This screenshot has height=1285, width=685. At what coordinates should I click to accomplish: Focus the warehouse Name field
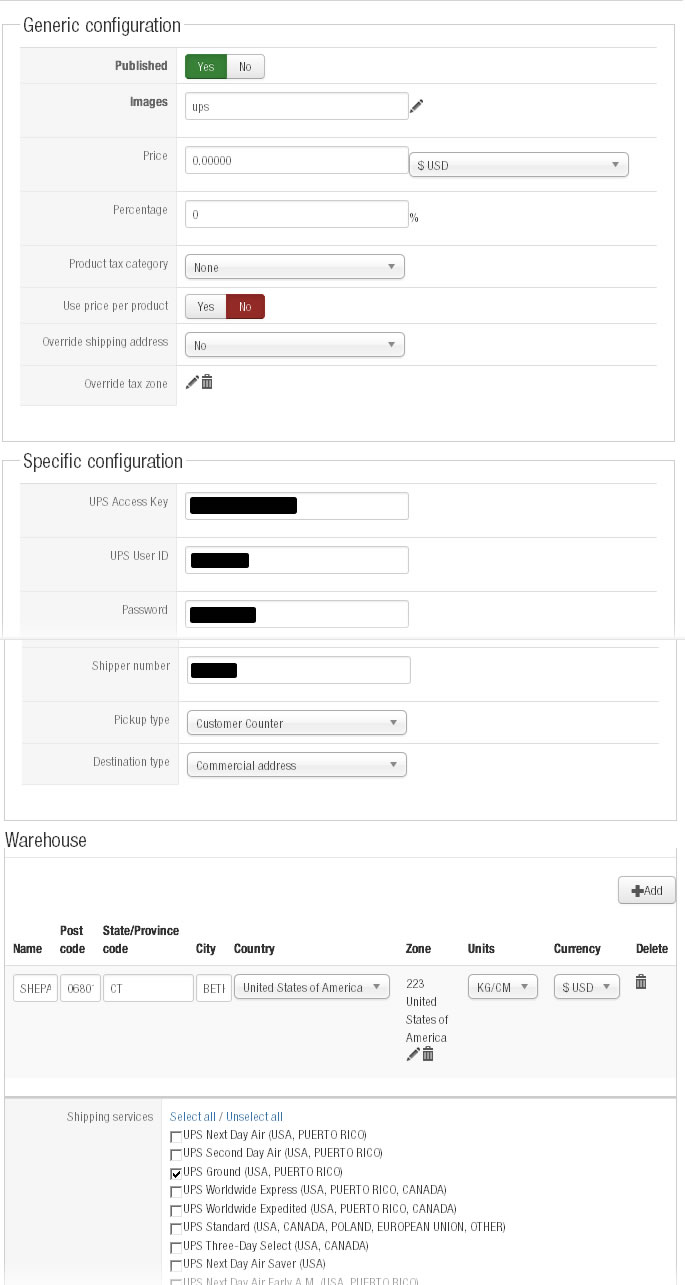click(35, 988)
